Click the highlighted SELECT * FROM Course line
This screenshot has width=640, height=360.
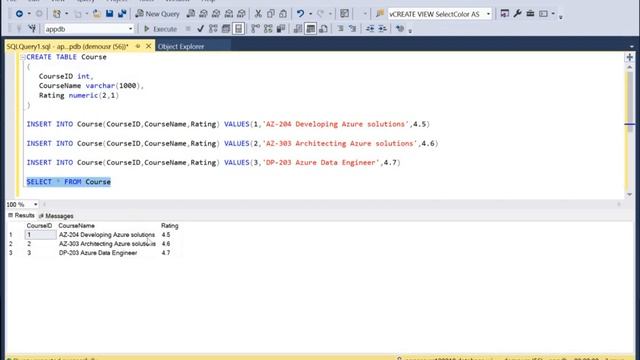[69, 182]
